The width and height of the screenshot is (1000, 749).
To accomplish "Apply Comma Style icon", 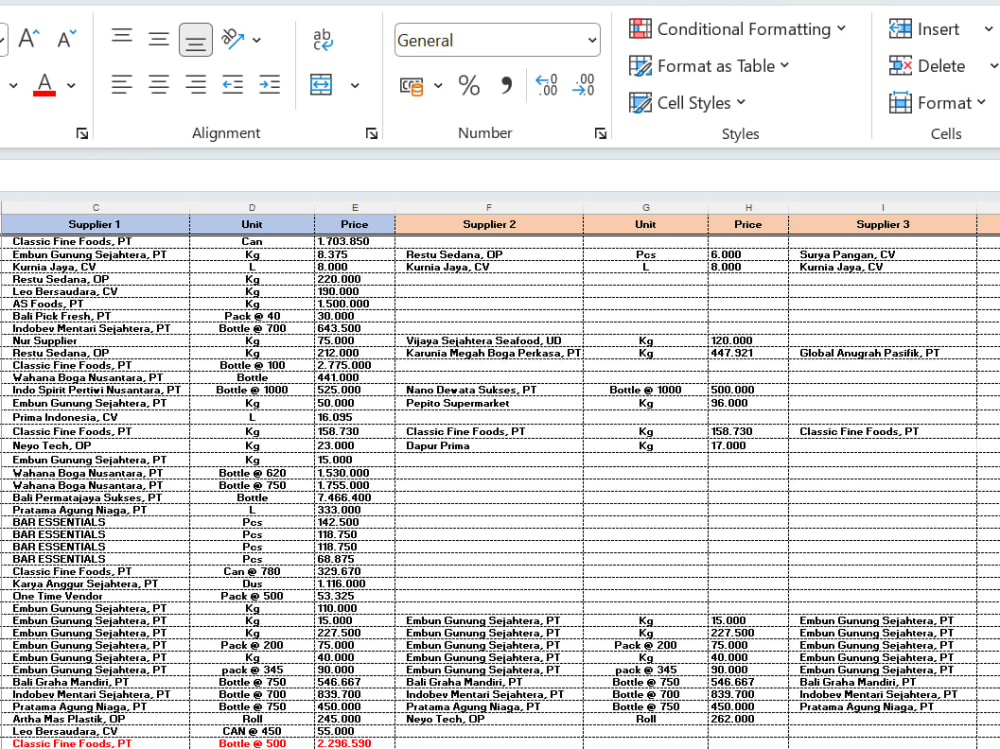I will tap(506, 85).
